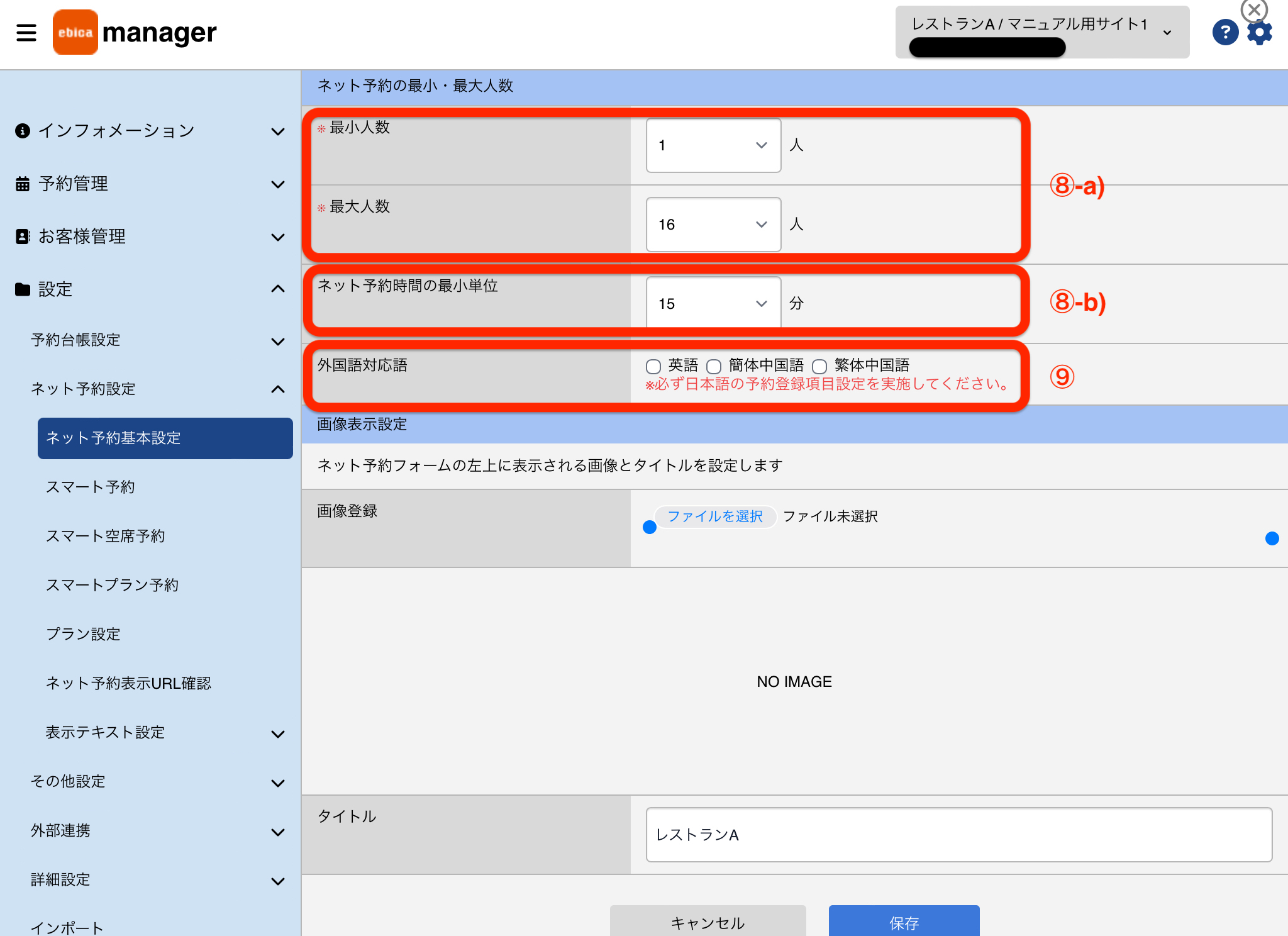Image resolution: width=1288 pixels, height=936 pixels.
Task: Open the スマート予約 sidebar item
Action: click(x=91, y=487)
